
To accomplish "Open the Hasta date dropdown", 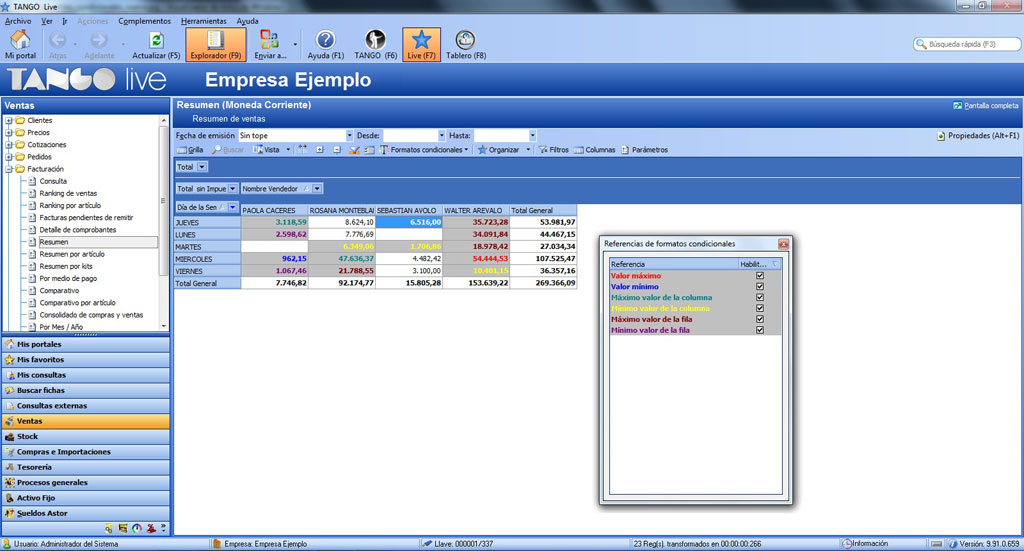I will tap(532, 136).
